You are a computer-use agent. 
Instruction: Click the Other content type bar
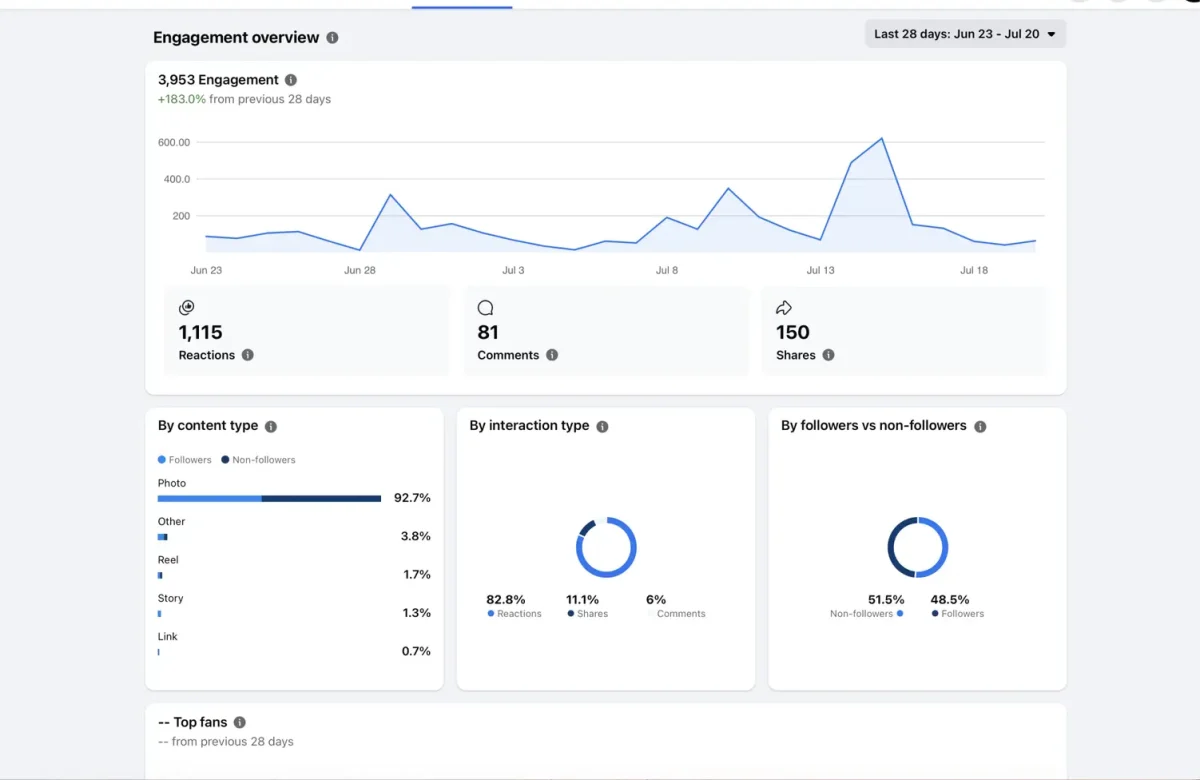[162, 537]
